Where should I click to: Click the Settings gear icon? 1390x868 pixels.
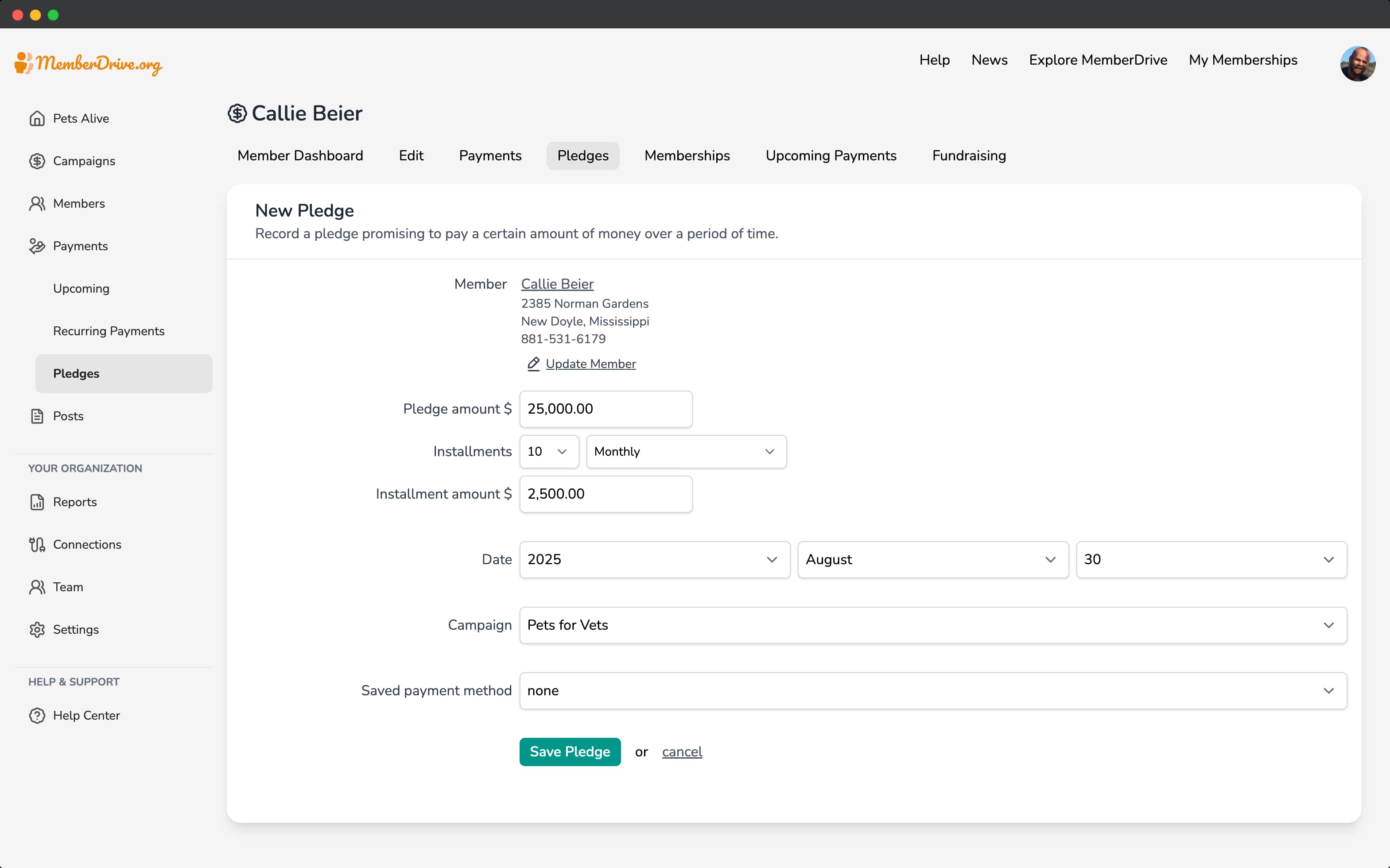(37, 629)
